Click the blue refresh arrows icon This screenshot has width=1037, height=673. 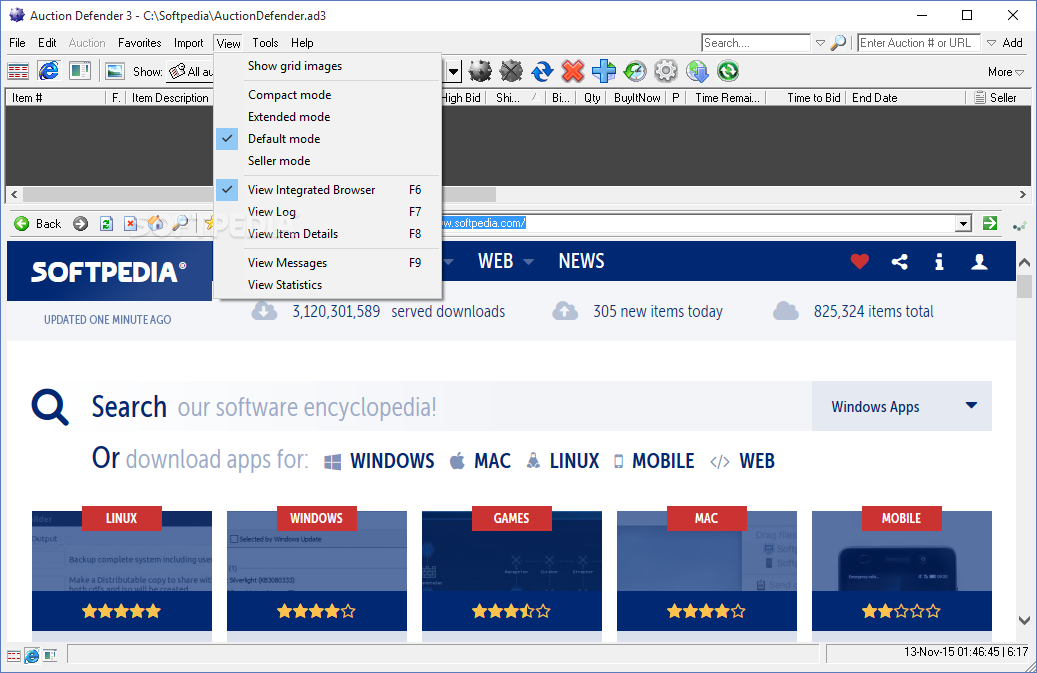pyautogui.click(x=542, y=71)
